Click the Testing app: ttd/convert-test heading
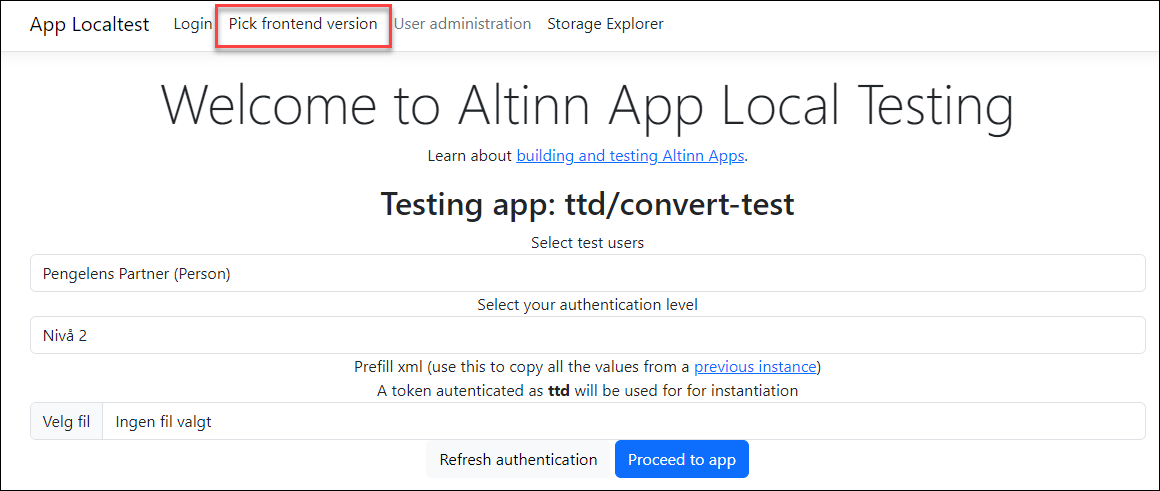1160x491 pixels. click(x=587, y=205)
